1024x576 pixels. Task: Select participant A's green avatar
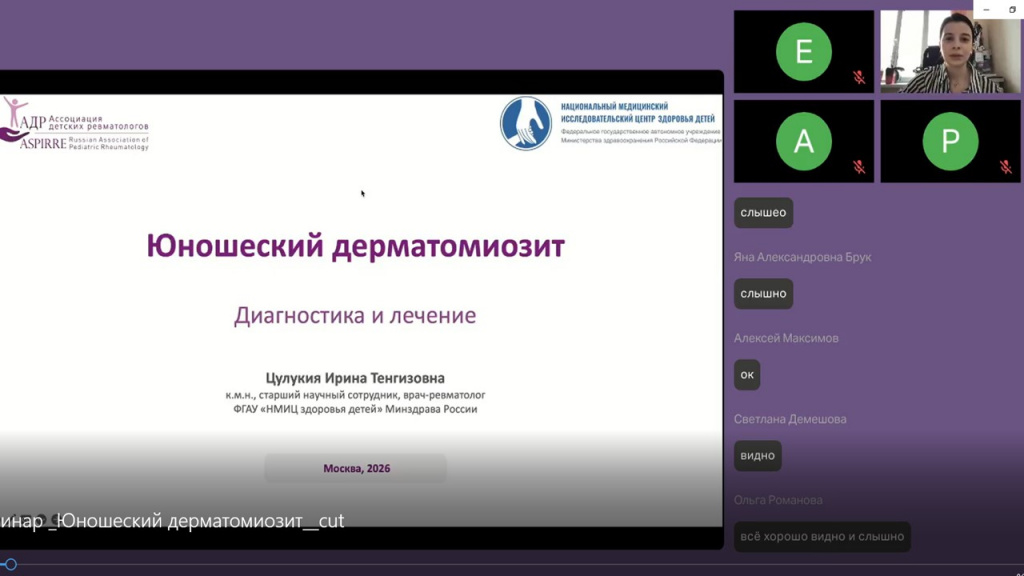[803, 141]
